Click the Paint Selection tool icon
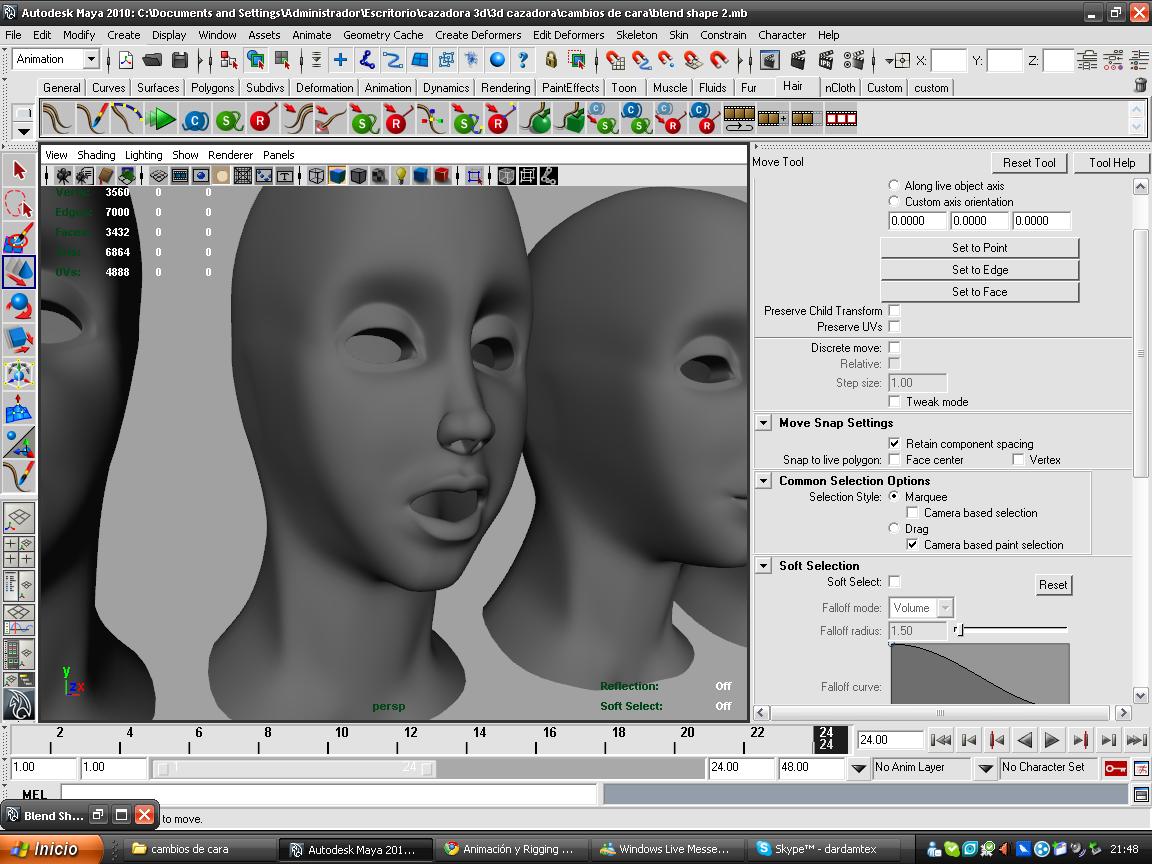 [19, 238]
